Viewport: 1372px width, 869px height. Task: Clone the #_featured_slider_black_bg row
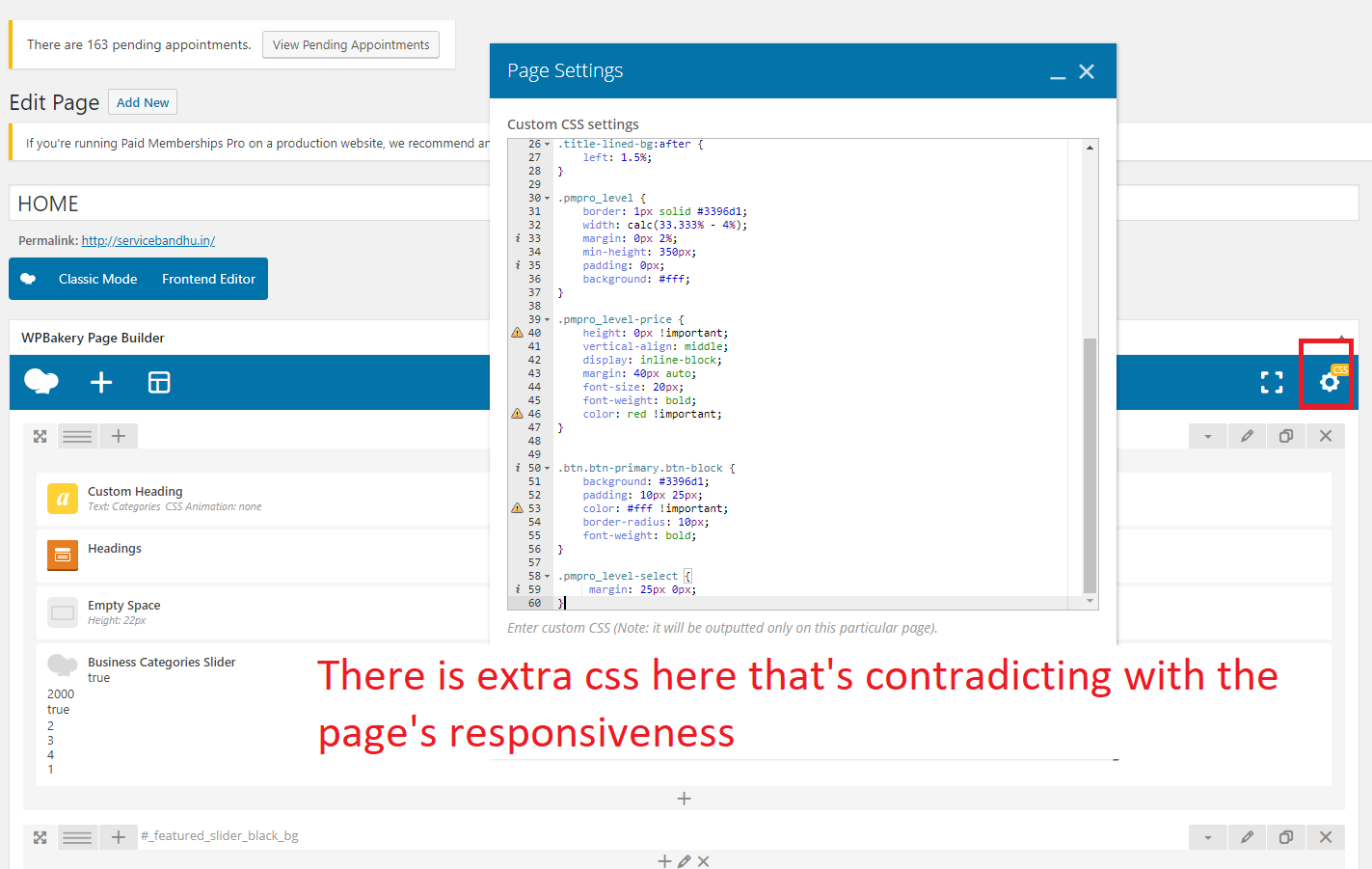(1285, 837)
